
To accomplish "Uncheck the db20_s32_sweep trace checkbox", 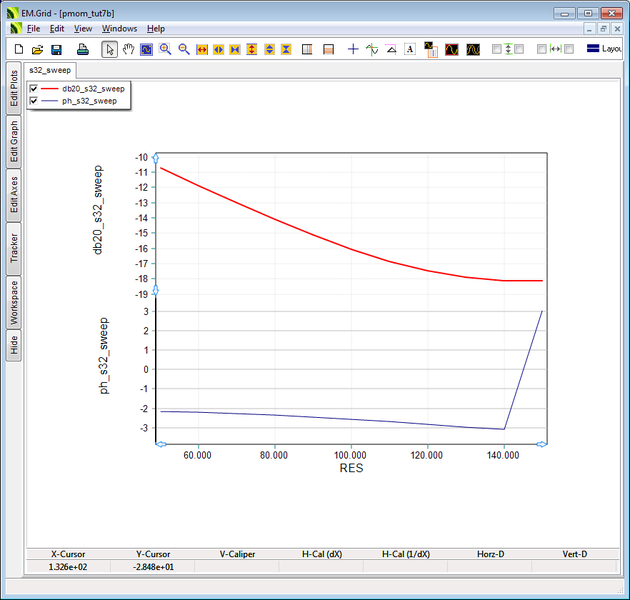I will coord(34,89).
